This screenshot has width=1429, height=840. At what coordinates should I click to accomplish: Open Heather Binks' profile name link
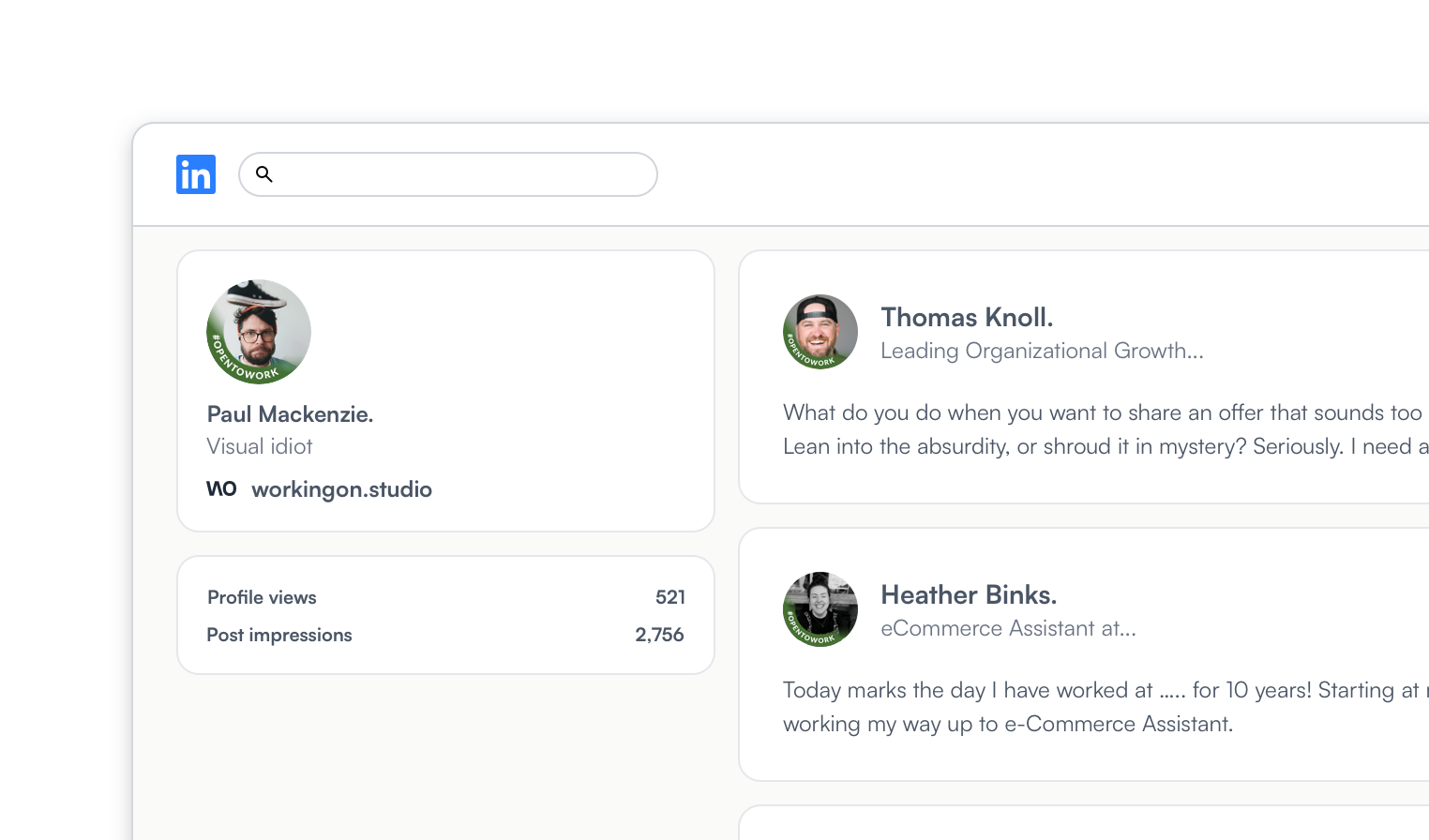coord(969,595)
